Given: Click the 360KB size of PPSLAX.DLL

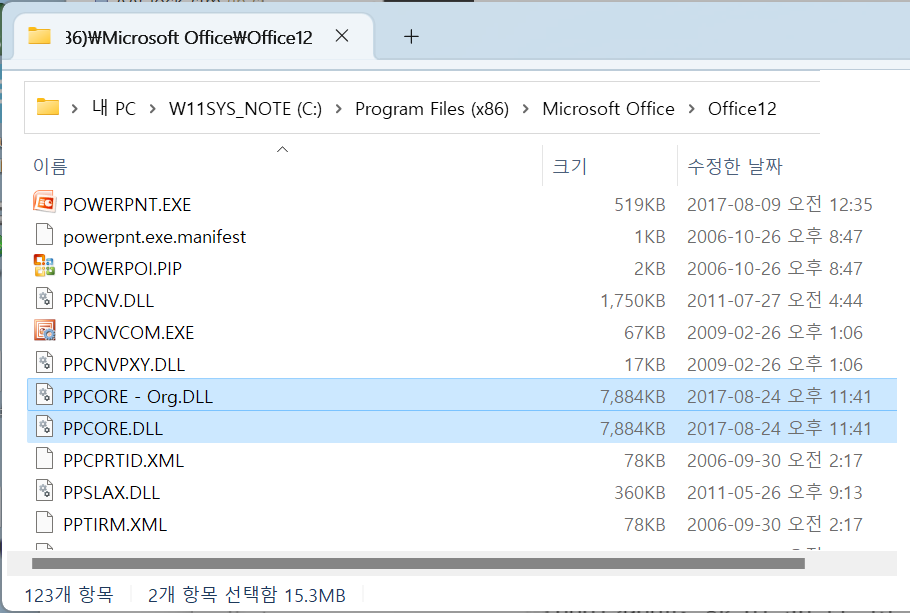Looking at the screenshot, I should point(640,492).
